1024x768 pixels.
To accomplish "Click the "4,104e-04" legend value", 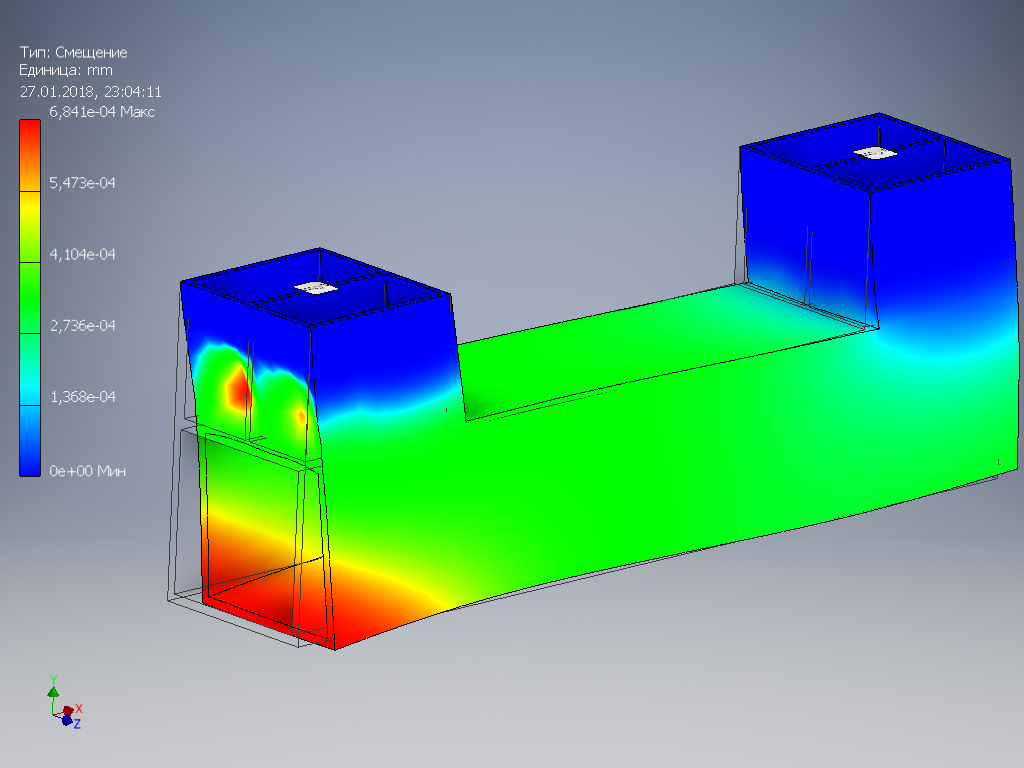I will [83, 254].
